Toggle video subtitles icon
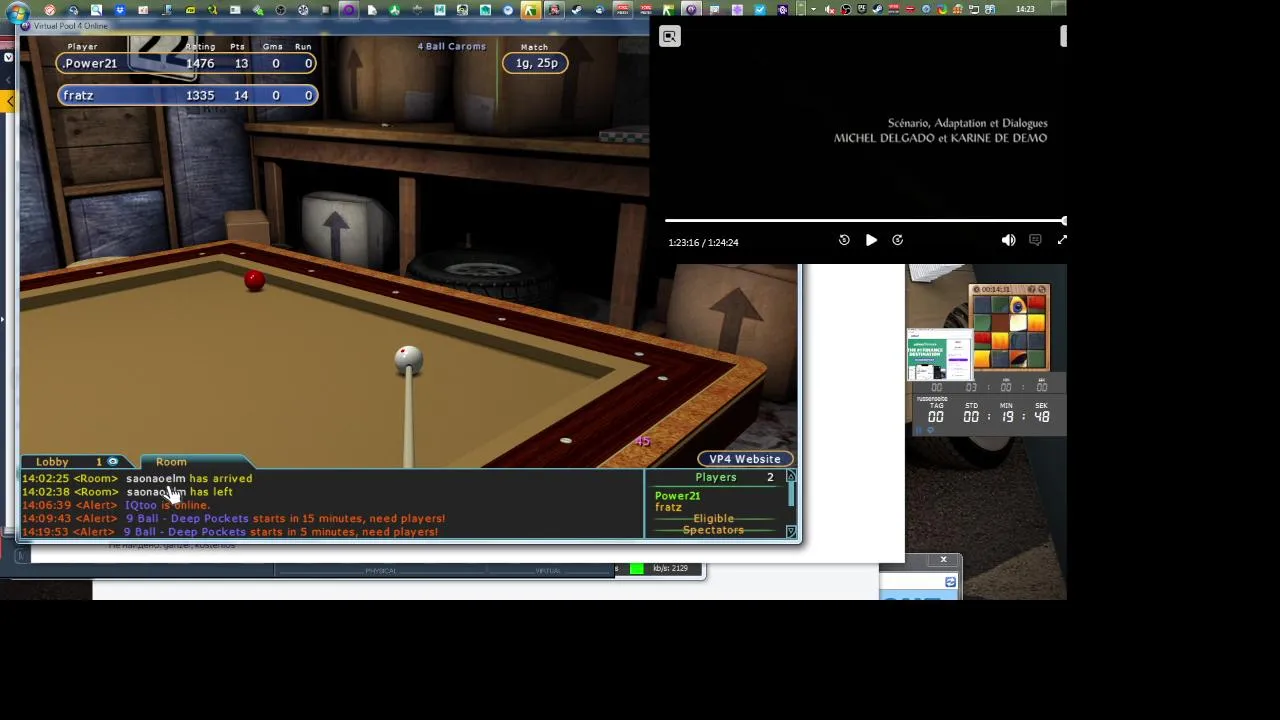Screen dimensions: 1280x720 pyautogui.click(x=1035, y=240)
